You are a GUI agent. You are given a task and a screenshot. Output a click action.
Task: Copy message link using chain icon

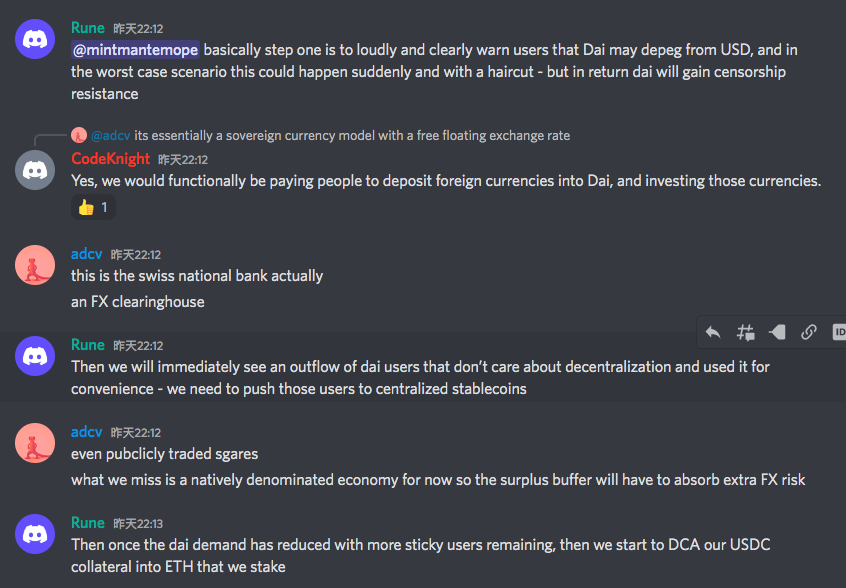(809, 333)
